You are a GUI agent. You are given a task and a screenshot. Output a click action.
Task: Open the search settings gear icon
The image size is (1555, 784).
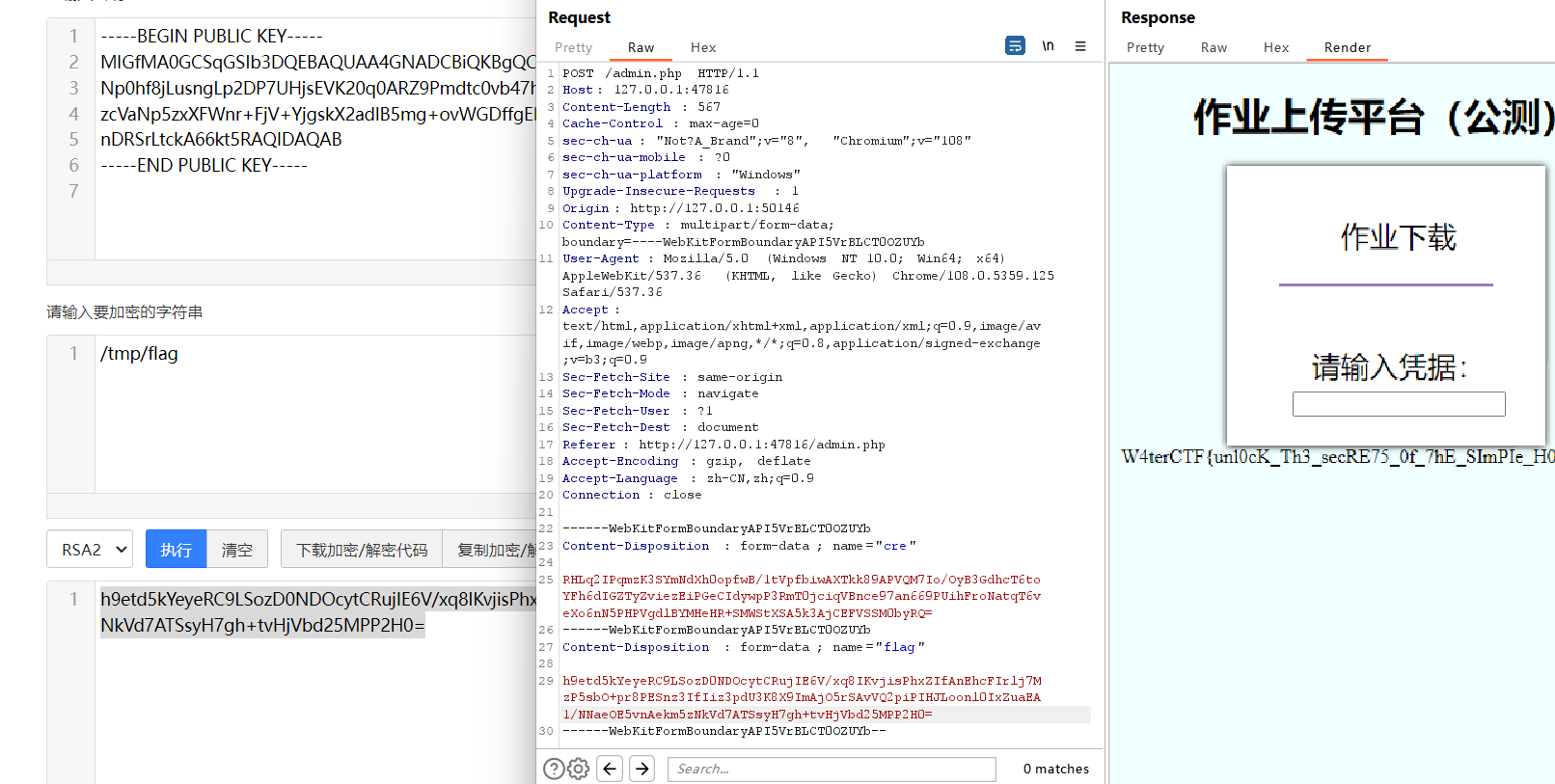pyautogui.click(x=579, y=769)
